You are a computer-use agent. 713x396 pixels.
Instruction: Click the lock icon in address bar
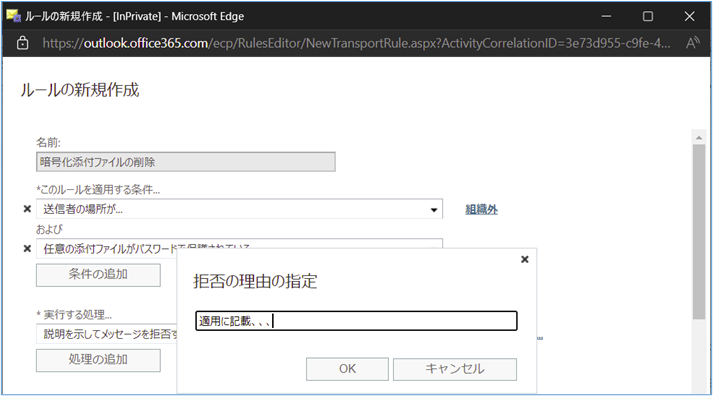click(22, 43)
